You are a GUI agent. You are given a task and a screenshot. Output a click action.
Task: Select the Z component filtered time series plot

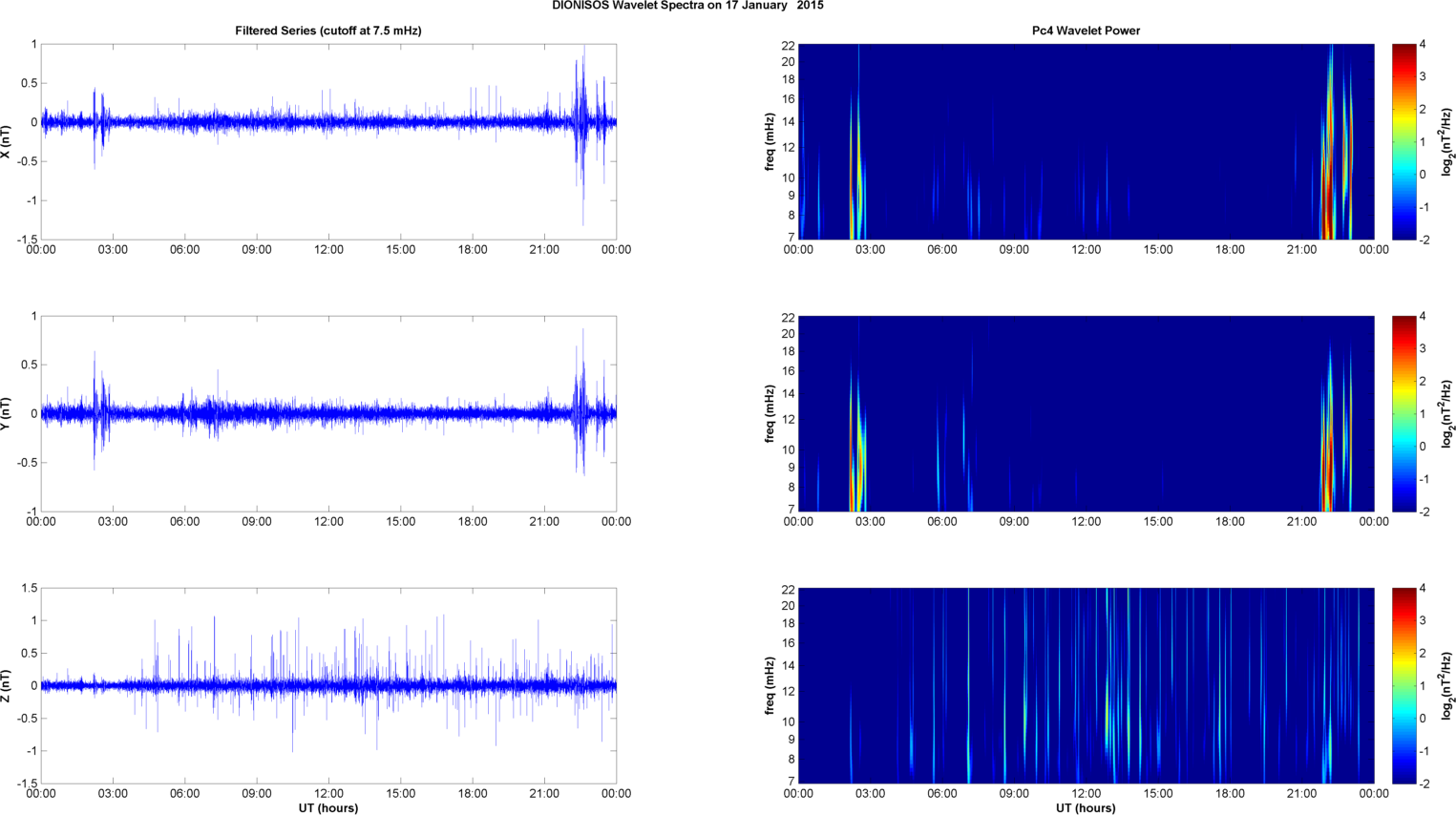[328, 685]
